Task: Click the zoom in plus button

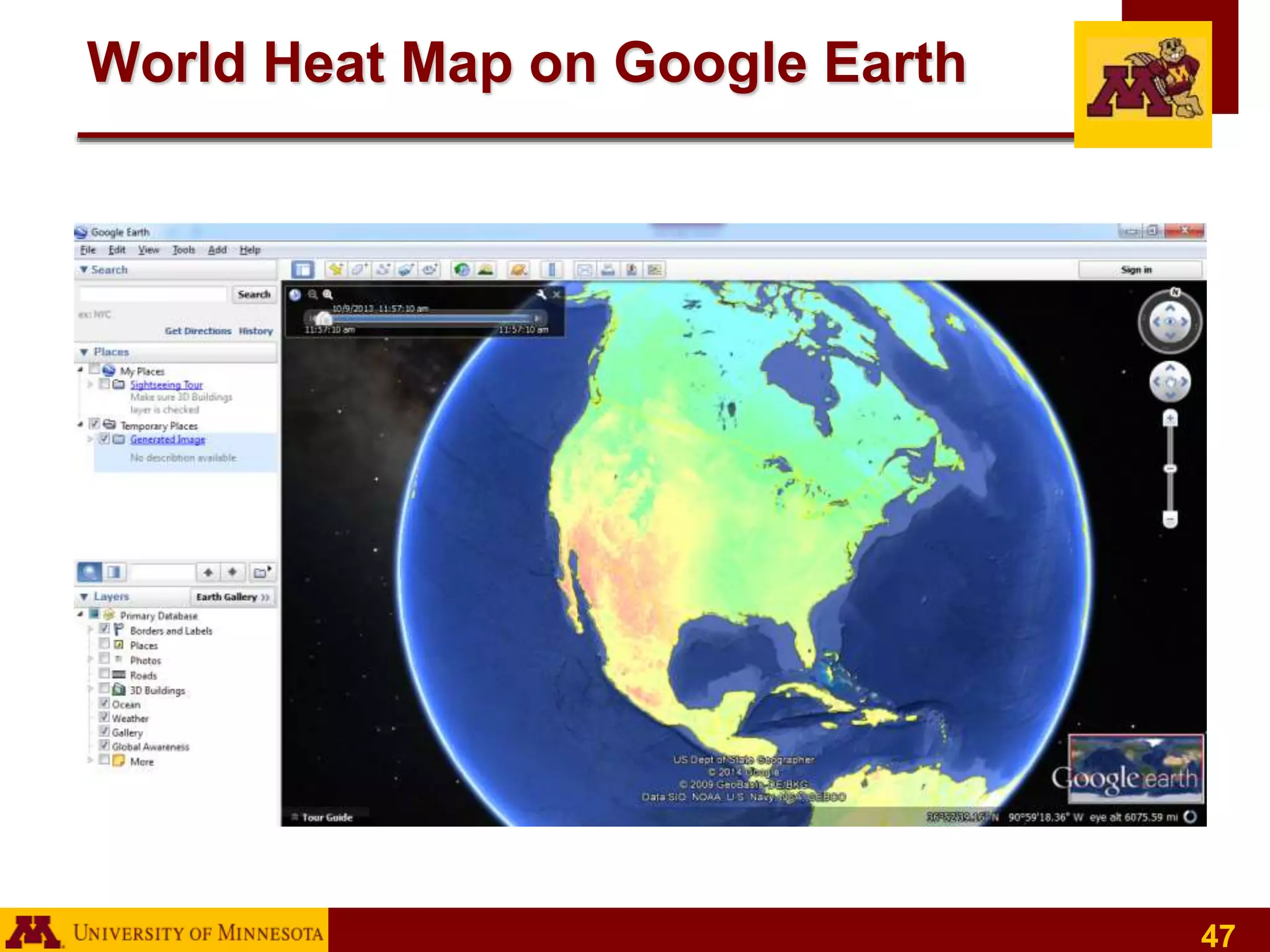Action: (1170, 419)
